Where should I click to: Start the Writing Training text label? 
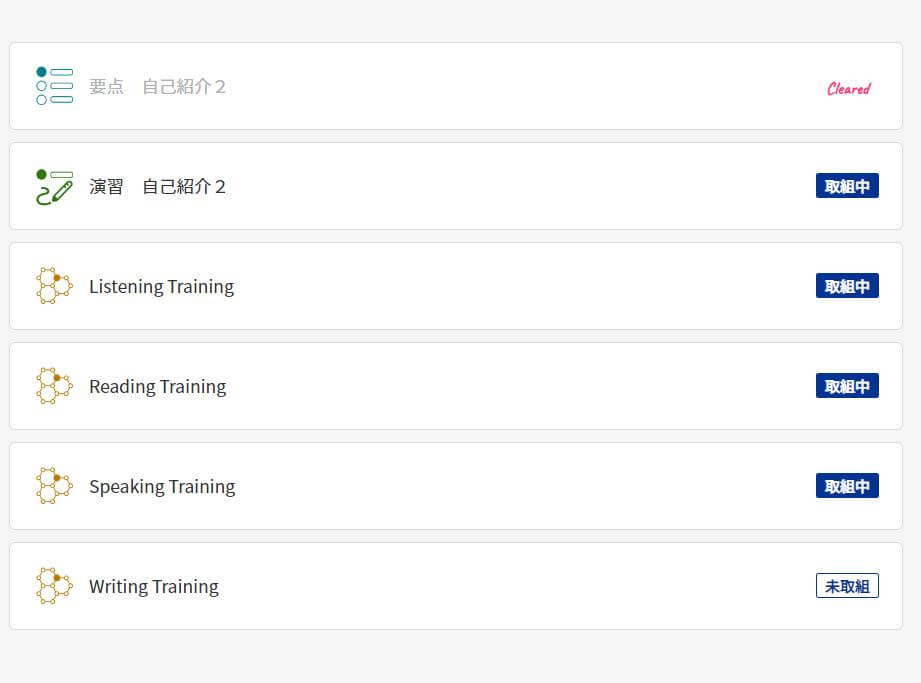tap(154, 587)
